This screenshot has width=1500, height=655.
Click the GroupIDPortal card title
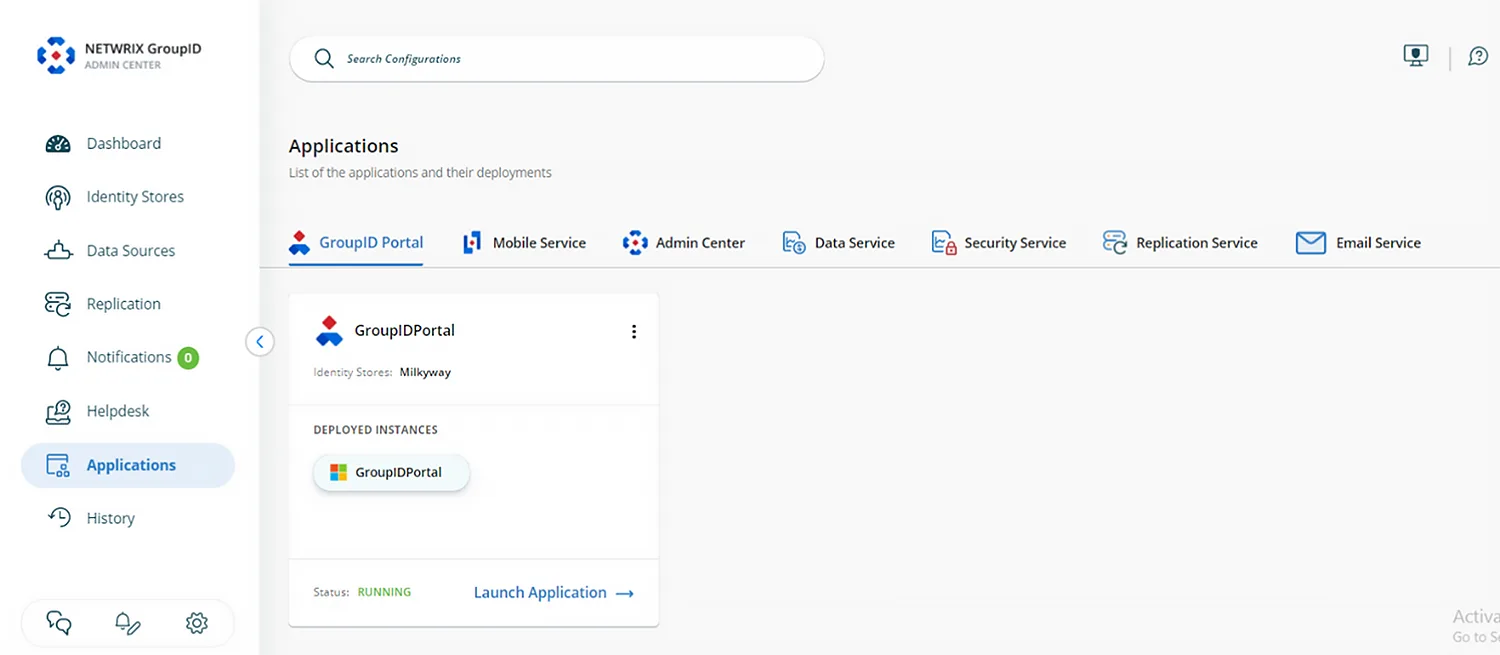point(405,331)
